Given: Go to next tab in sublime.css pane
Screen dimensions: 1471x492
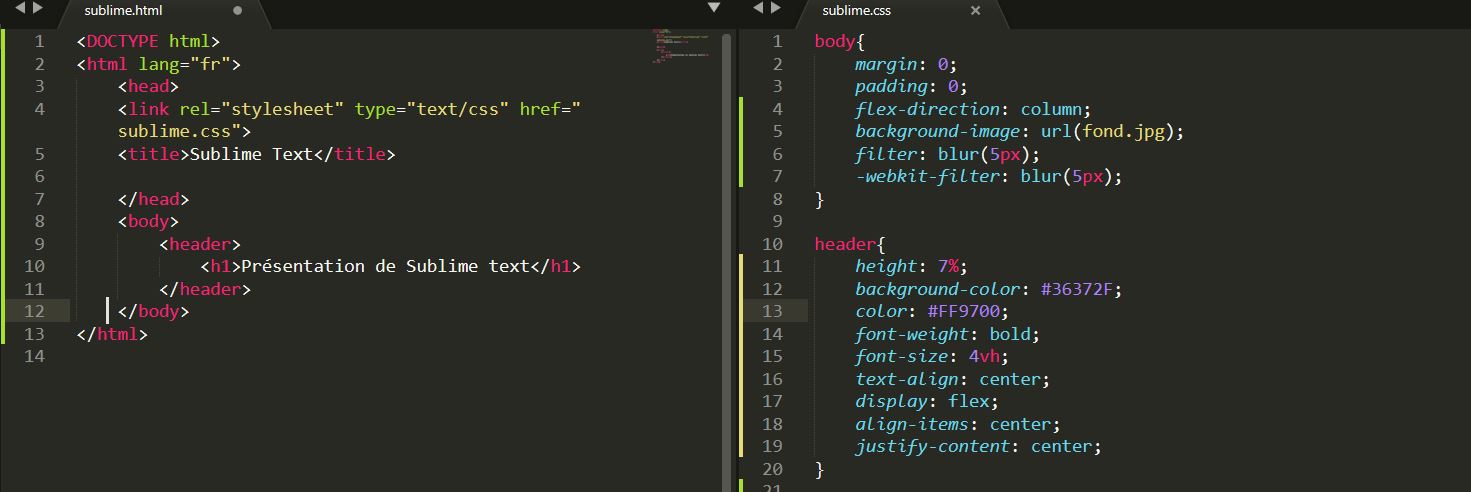Looking at the screenshot, I should click(x=774, y=9).
